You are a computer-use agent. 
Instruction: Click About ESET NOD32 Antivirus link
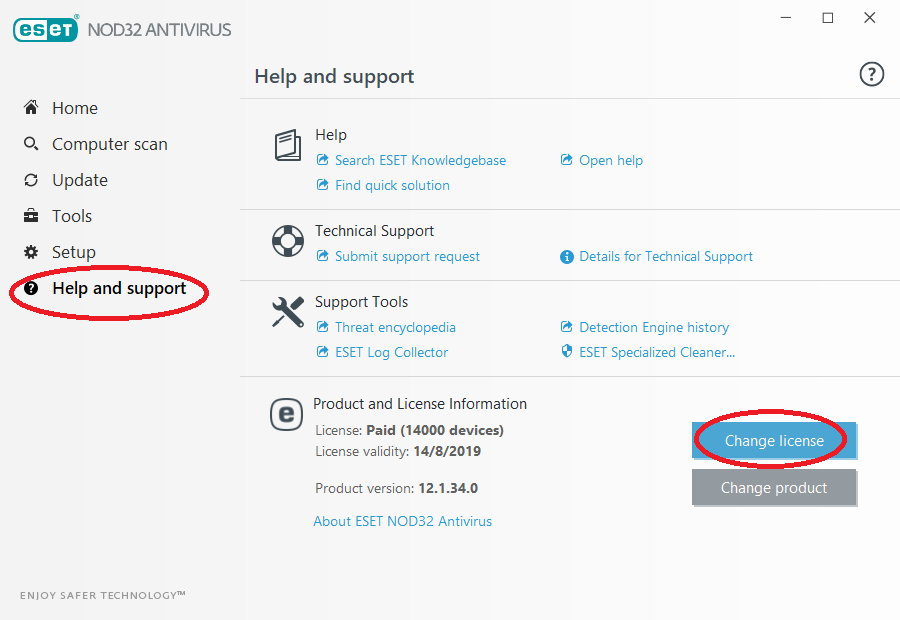click(x=402, y=521)
